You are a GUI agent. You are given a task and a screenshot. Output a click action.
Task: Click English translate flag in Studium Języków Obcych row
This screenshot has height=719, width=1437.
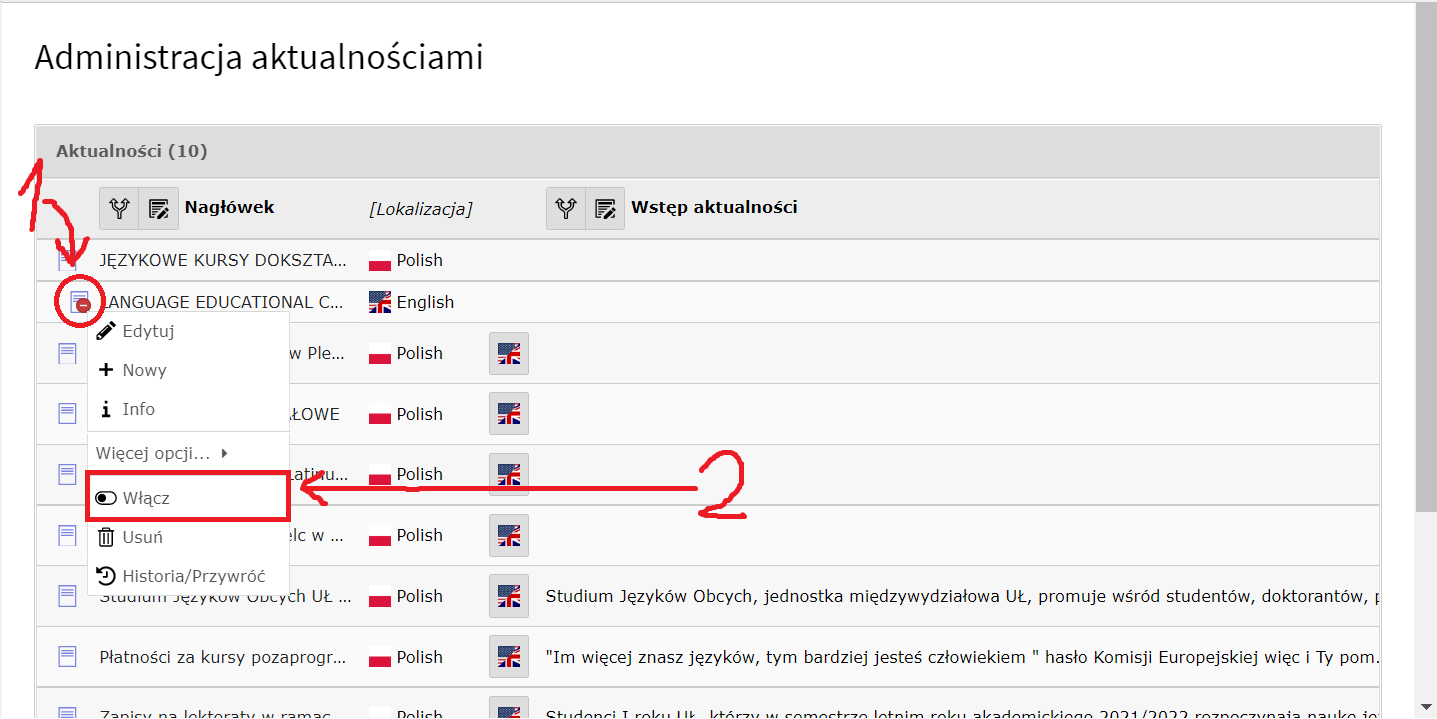pyautogui.click(x=509, y=596)
